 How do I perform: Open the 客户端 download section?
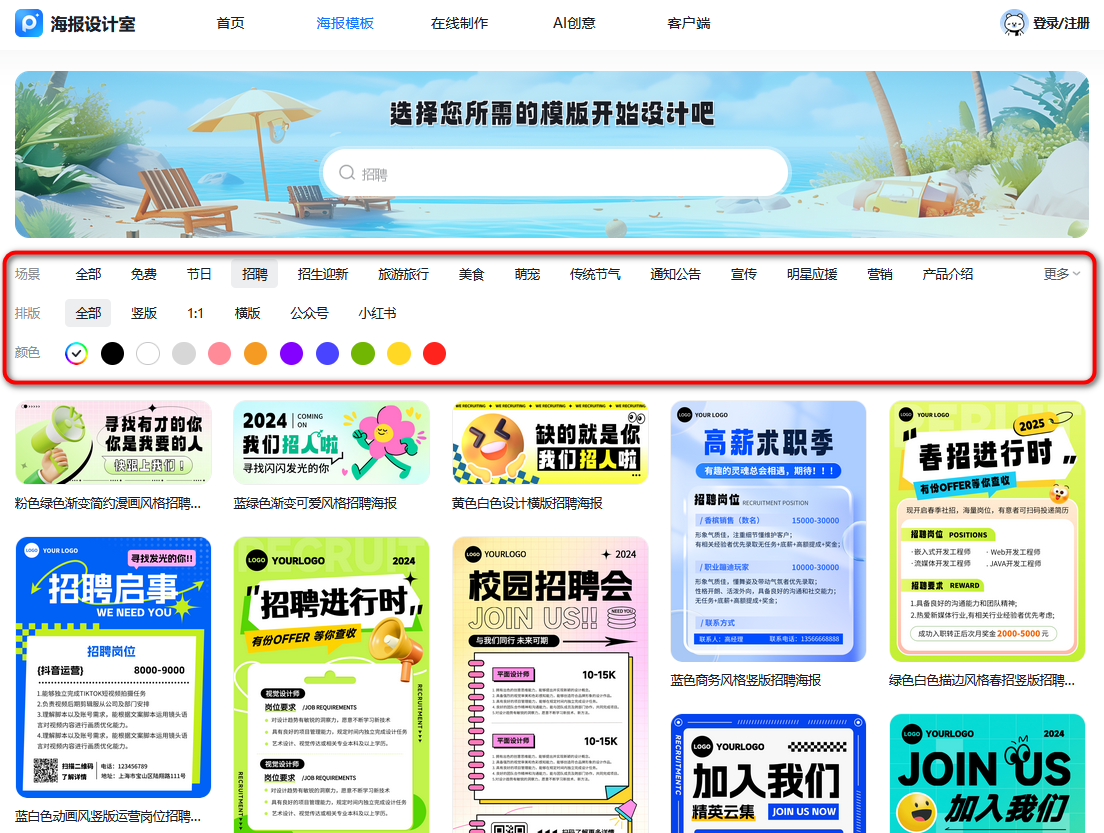coord(688,22)
